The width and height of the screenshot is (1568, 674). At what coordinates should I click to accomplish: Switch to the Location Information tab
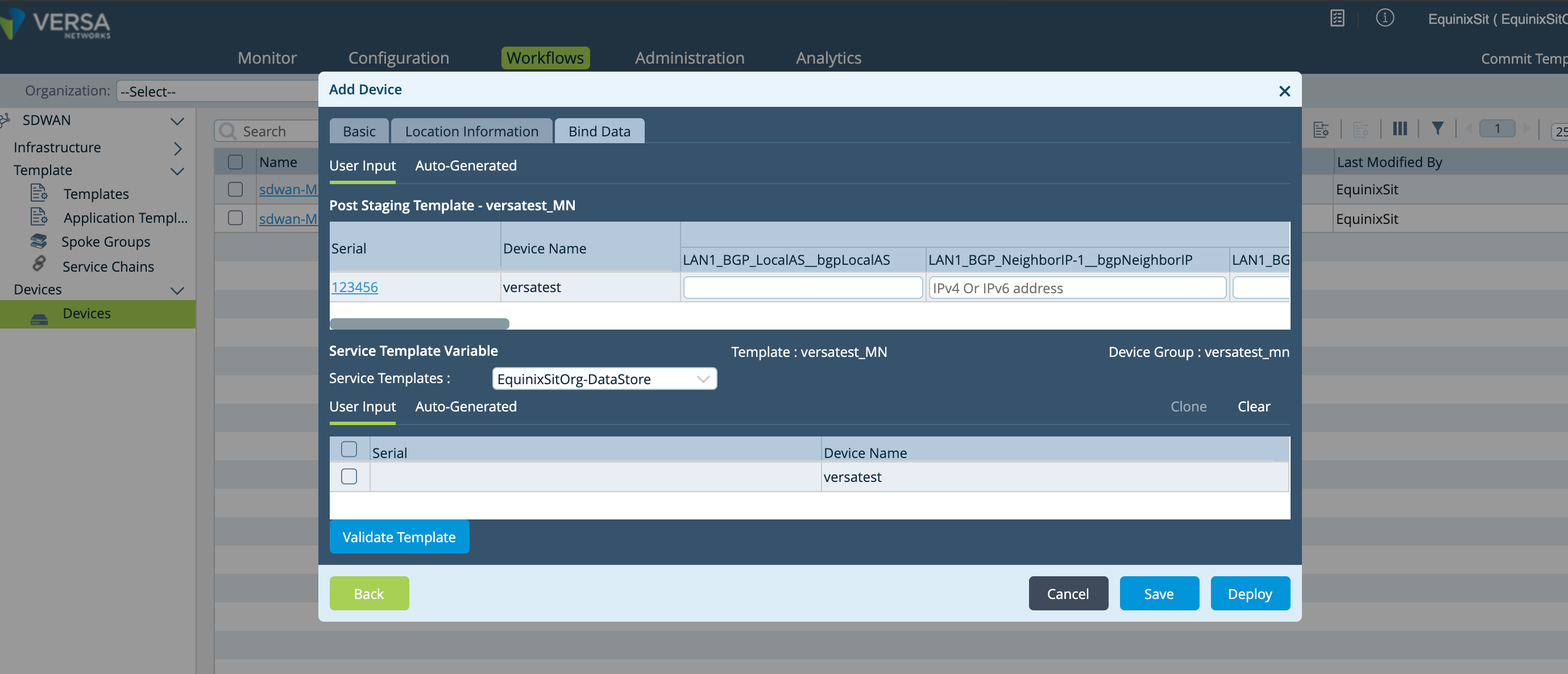coord(472,131)
